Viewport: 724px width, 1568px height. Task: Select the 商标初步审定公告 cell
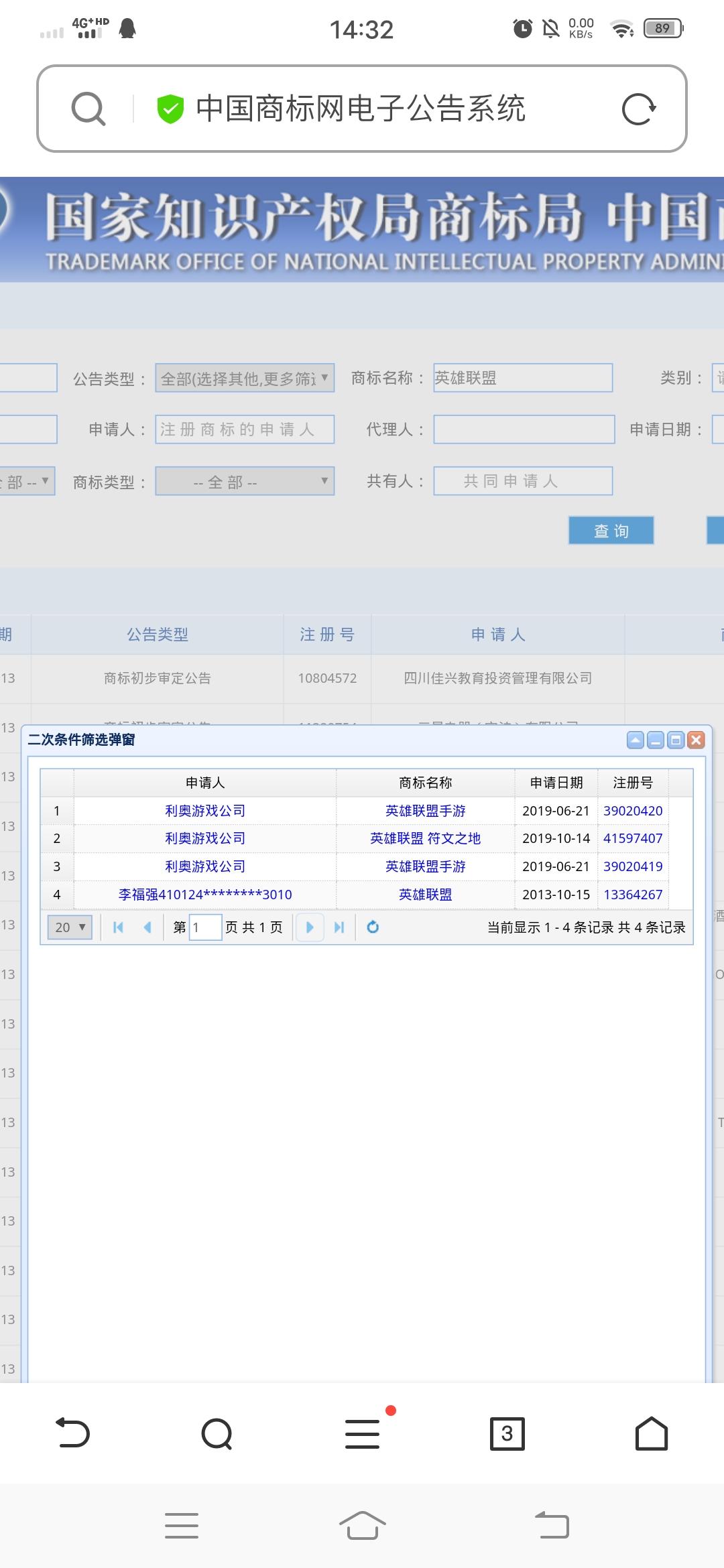coord(158,678)
